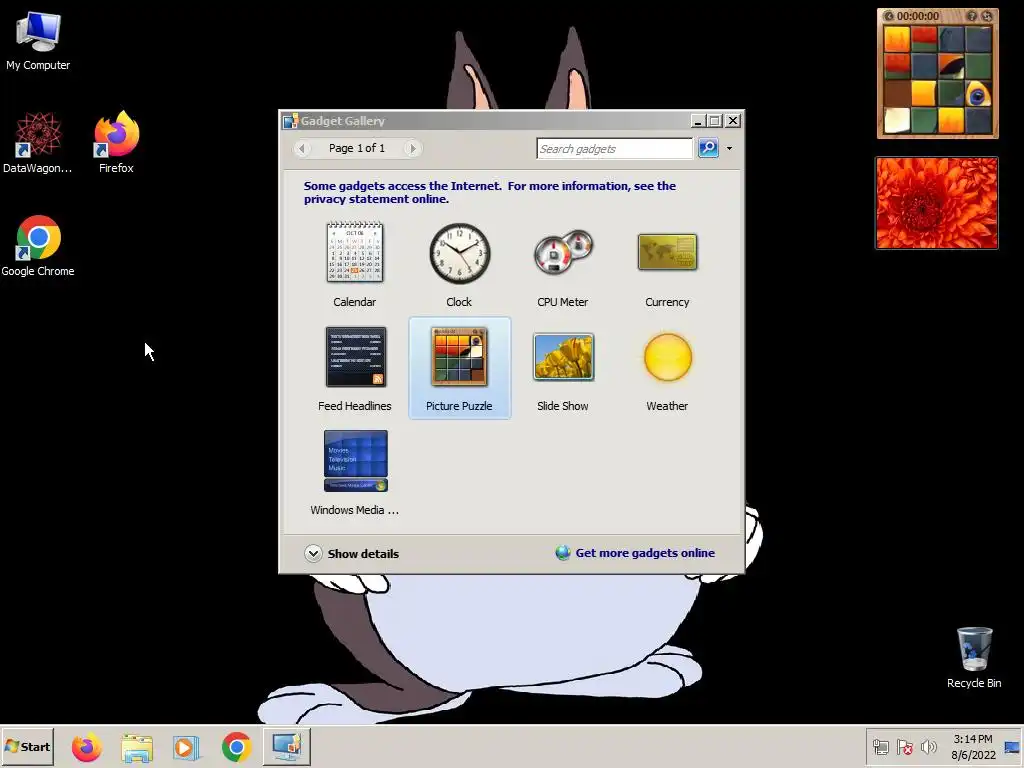This screenshot has height=768, width=1024.
Task: Open the search options dropdown arrow
Action: [x=729, y=148]
